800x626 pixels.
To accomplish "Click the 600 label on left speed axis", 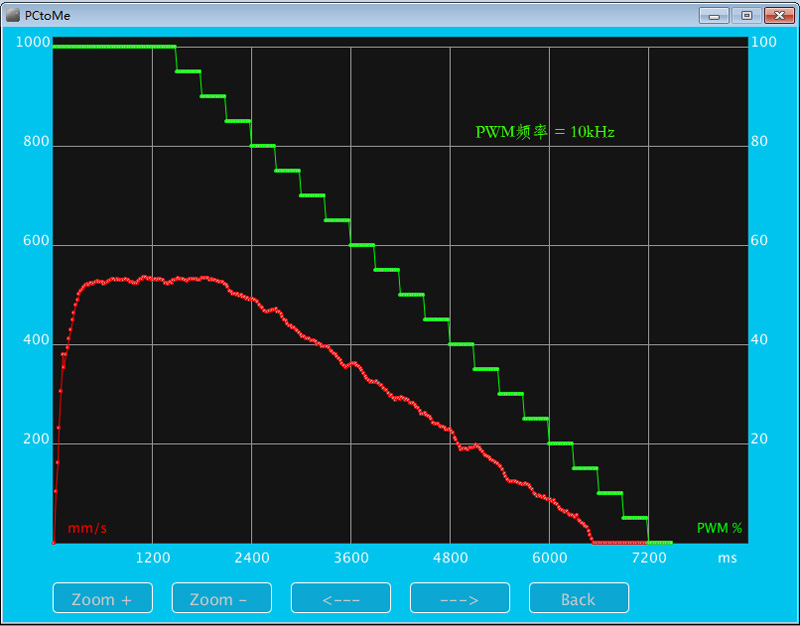I will pos(36,240).
